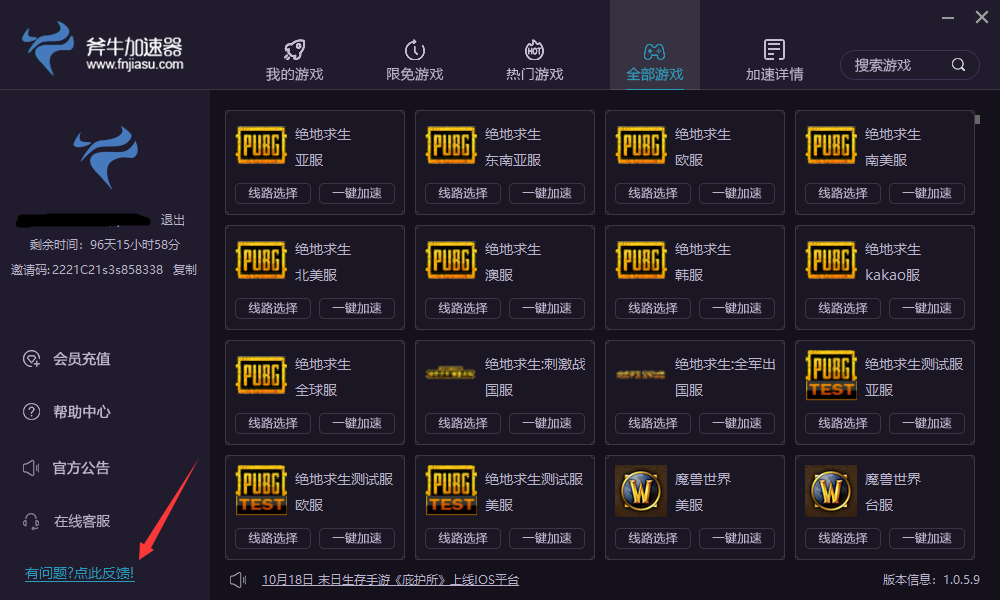Open 加速详情 panel
1000x600 pixels.
[x=774, y=55]
